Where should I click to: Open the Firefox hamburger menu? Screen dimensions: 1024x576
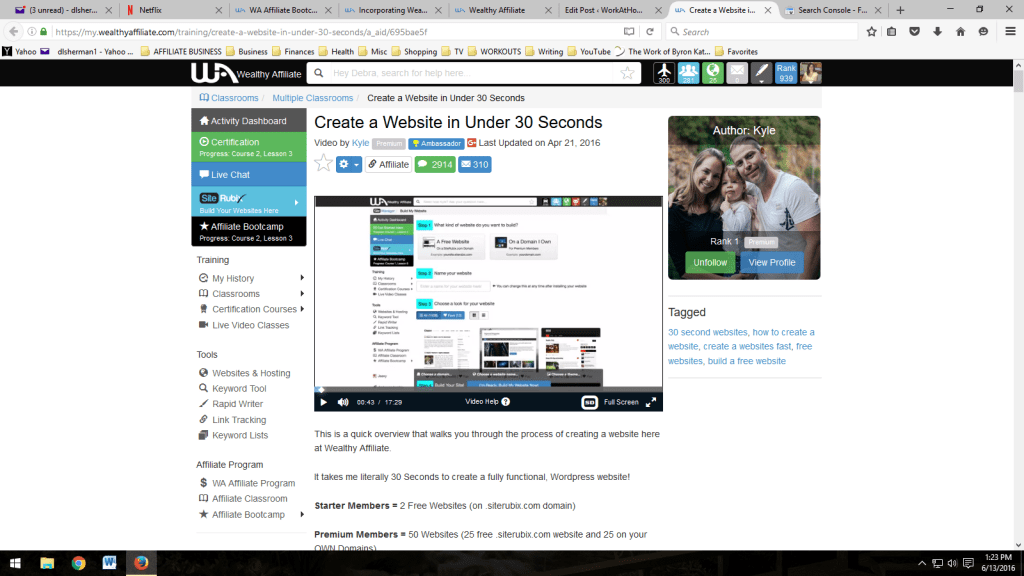click(x=1010, y=31)
